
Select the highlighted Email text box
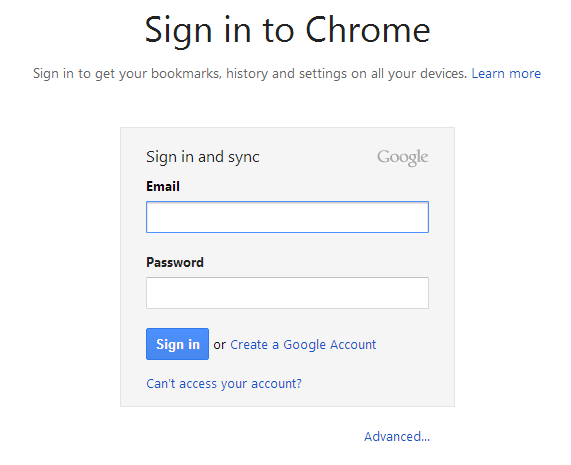(287, 217)
